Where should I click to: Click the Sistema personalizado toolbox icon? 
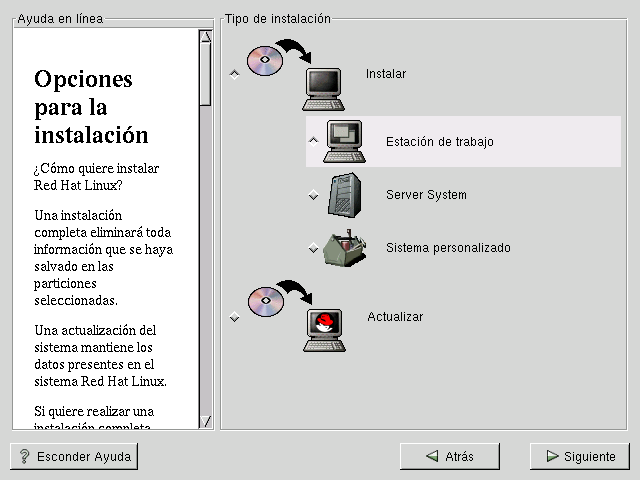[x=344, y=248]
